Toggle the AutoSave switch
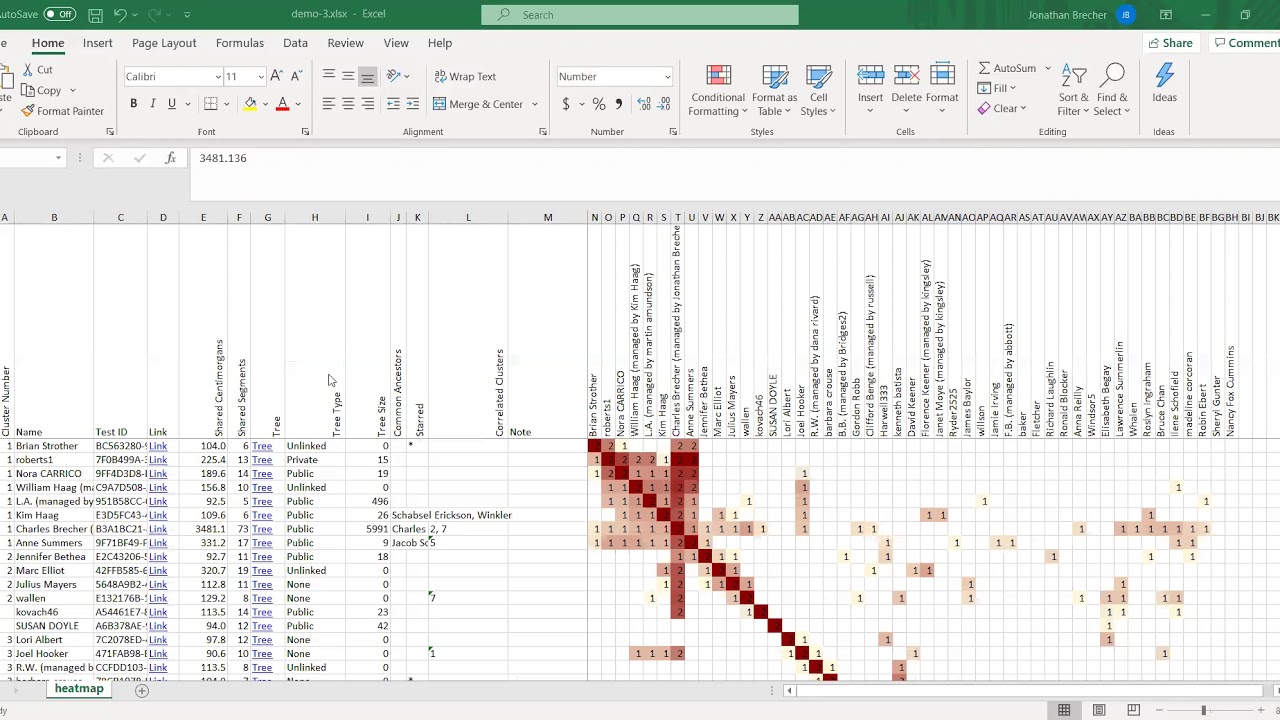Image resolution: width=1280 pixels, height=720 pixels. click(x=59, y=15)
